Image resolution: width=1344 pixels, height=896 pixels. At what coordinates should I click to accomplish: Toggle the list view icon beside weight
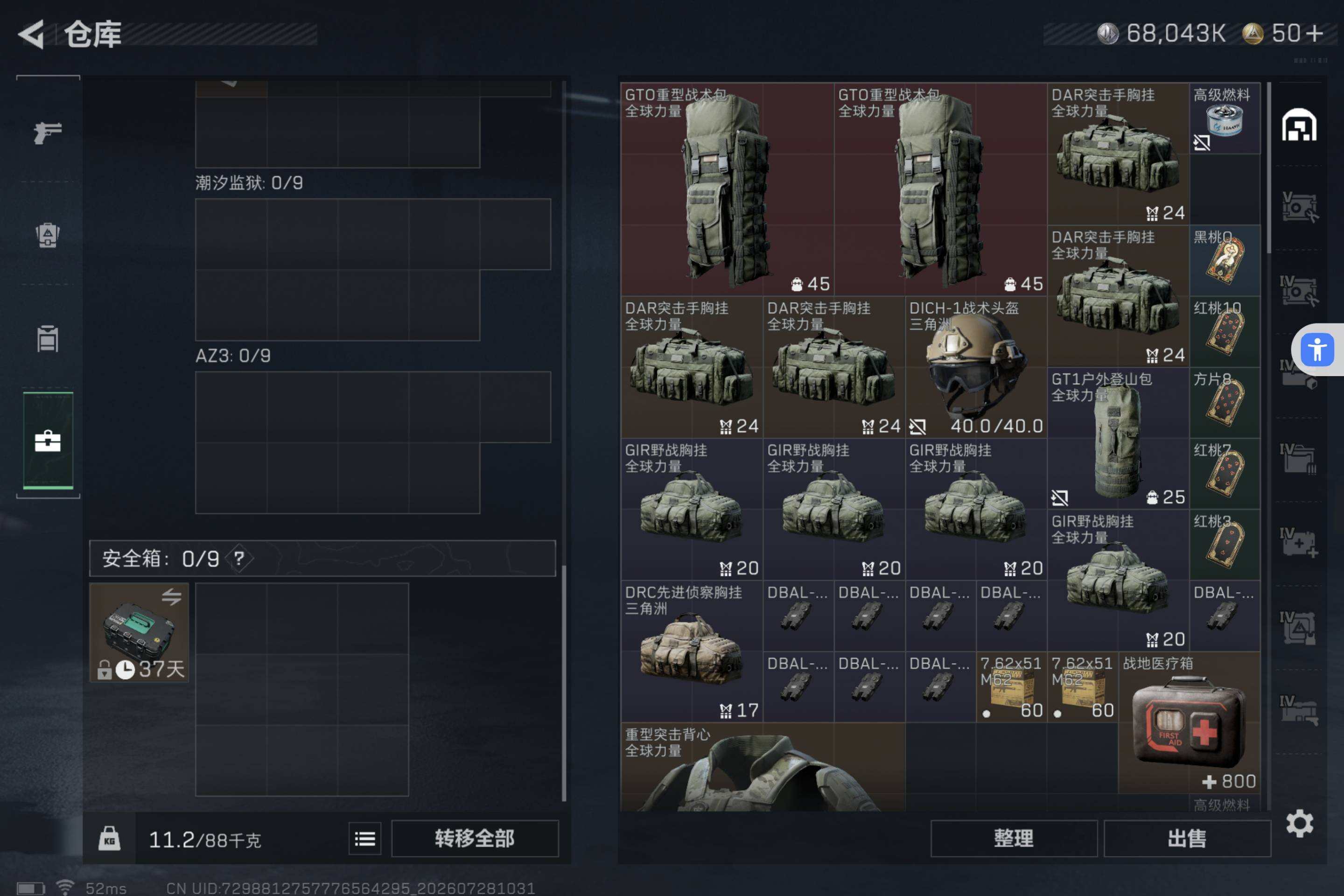pos(364,838)
